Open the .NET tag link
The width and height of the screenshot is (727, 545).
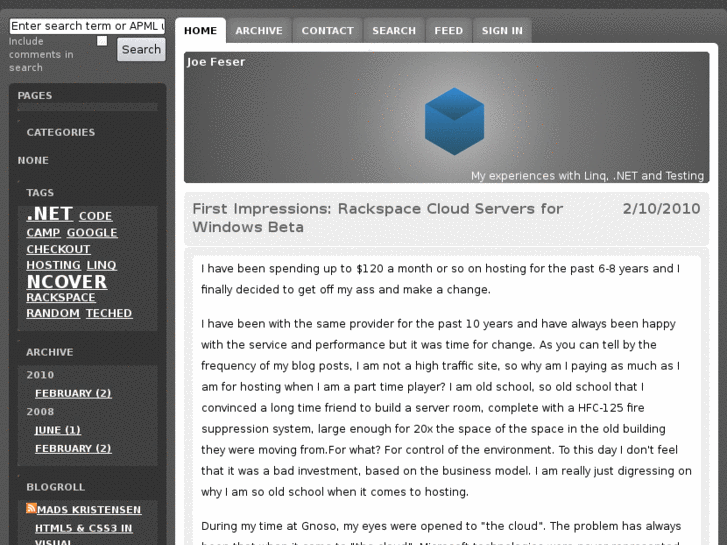click(50, 214)
